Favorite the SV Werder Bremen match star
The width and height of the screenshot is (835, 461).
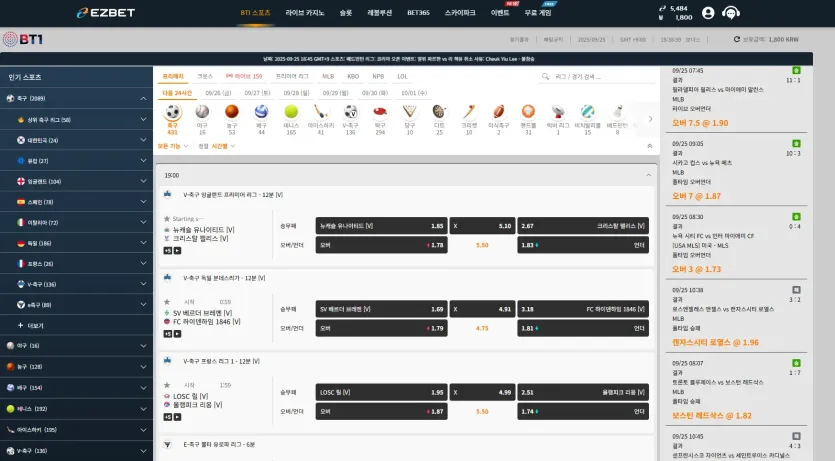coord(167,302)
